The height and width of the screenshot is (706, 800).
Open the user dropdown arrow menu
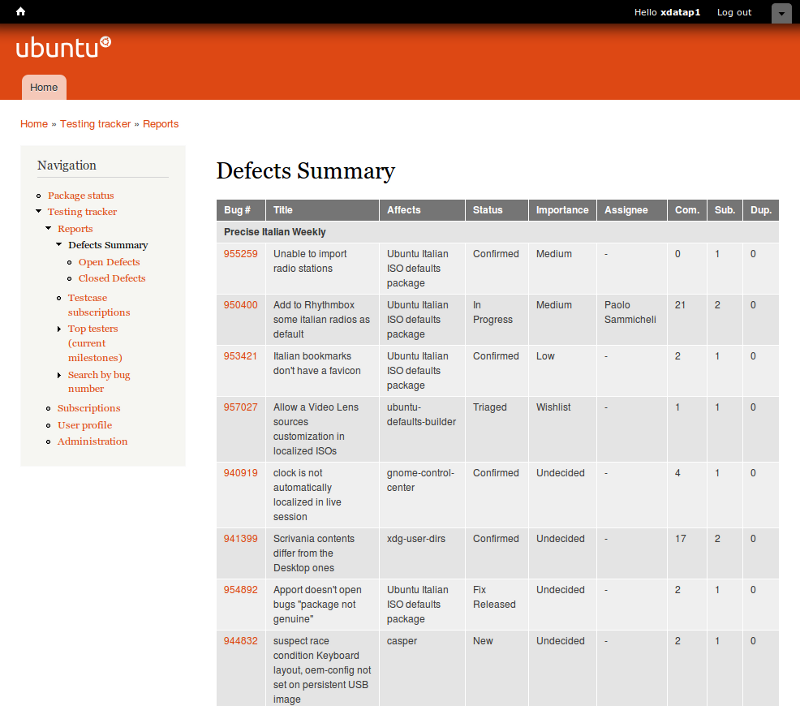781,13
